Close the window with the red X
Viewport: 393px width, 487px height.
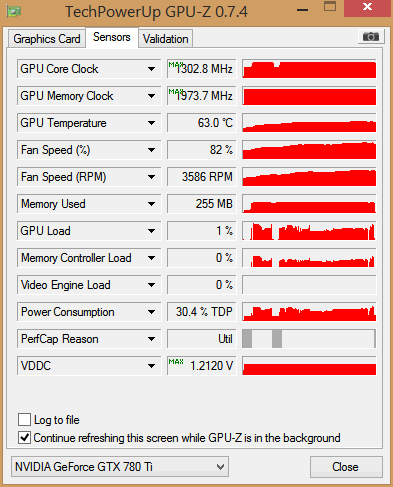(x=367, y=7)
